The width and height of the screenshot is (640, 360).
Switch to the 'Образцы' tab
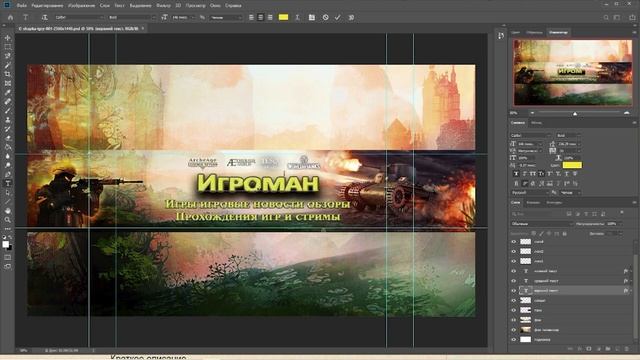pyautogui.click(x=534, y=32)
